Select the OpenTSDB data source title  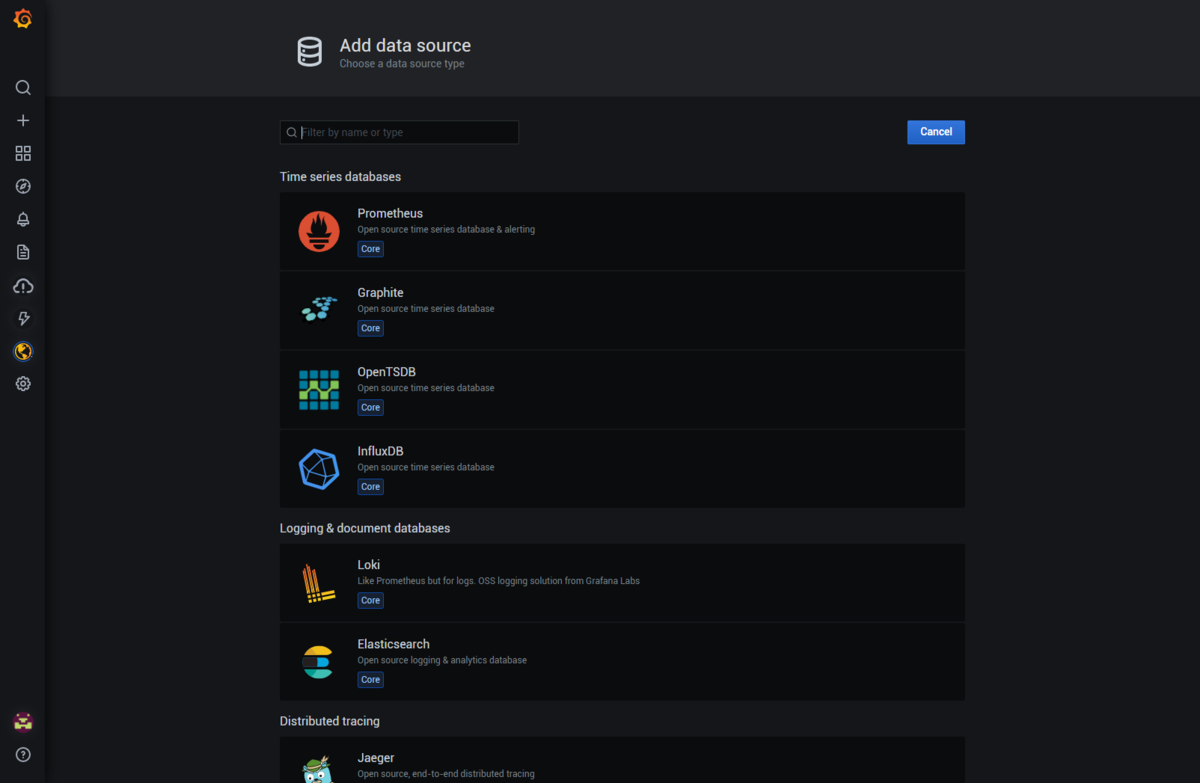click(x=387, y=372)
